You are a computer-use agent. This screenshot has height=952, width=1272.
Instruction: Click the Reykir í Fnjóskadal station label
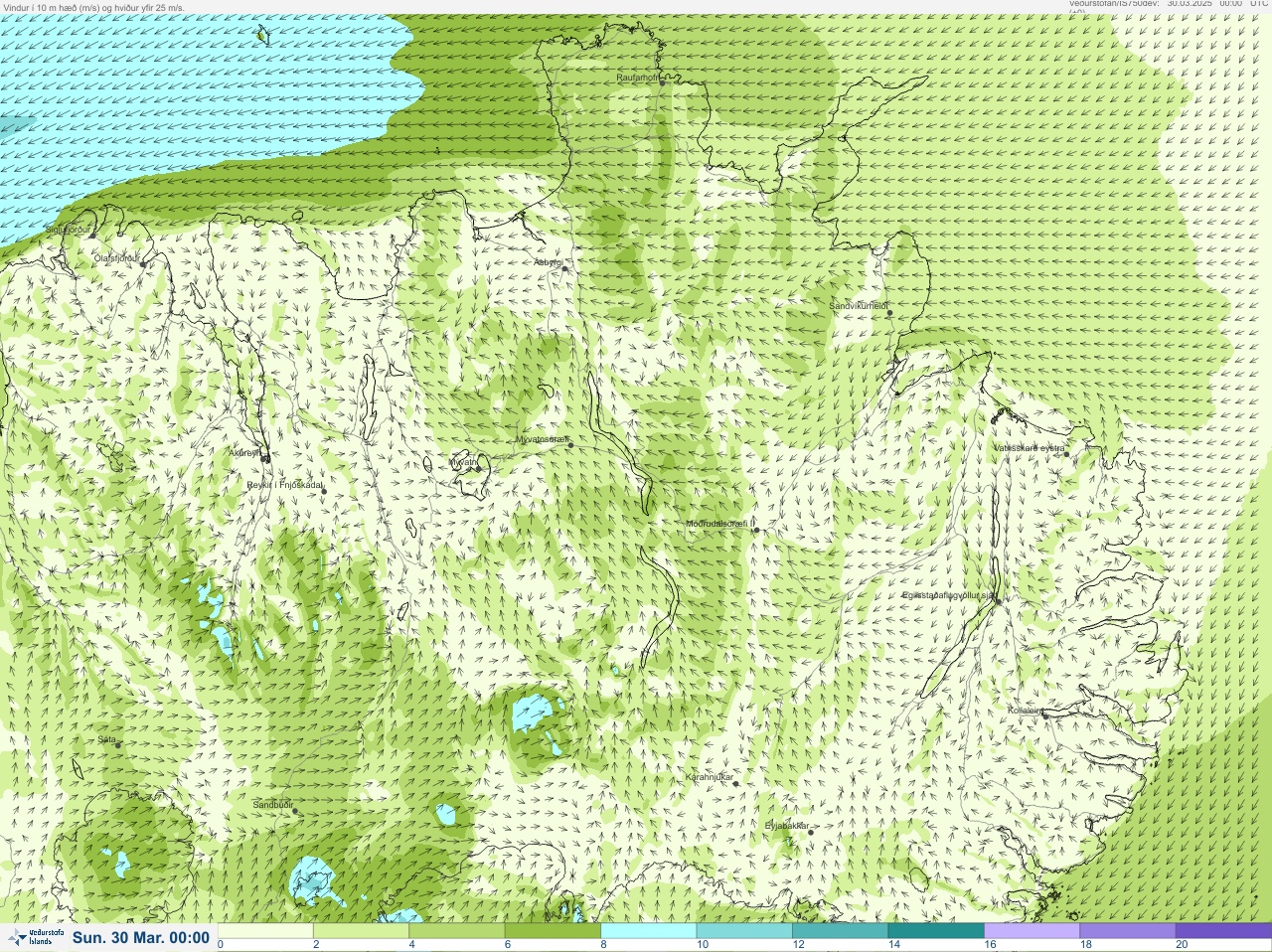pos(285,485)
